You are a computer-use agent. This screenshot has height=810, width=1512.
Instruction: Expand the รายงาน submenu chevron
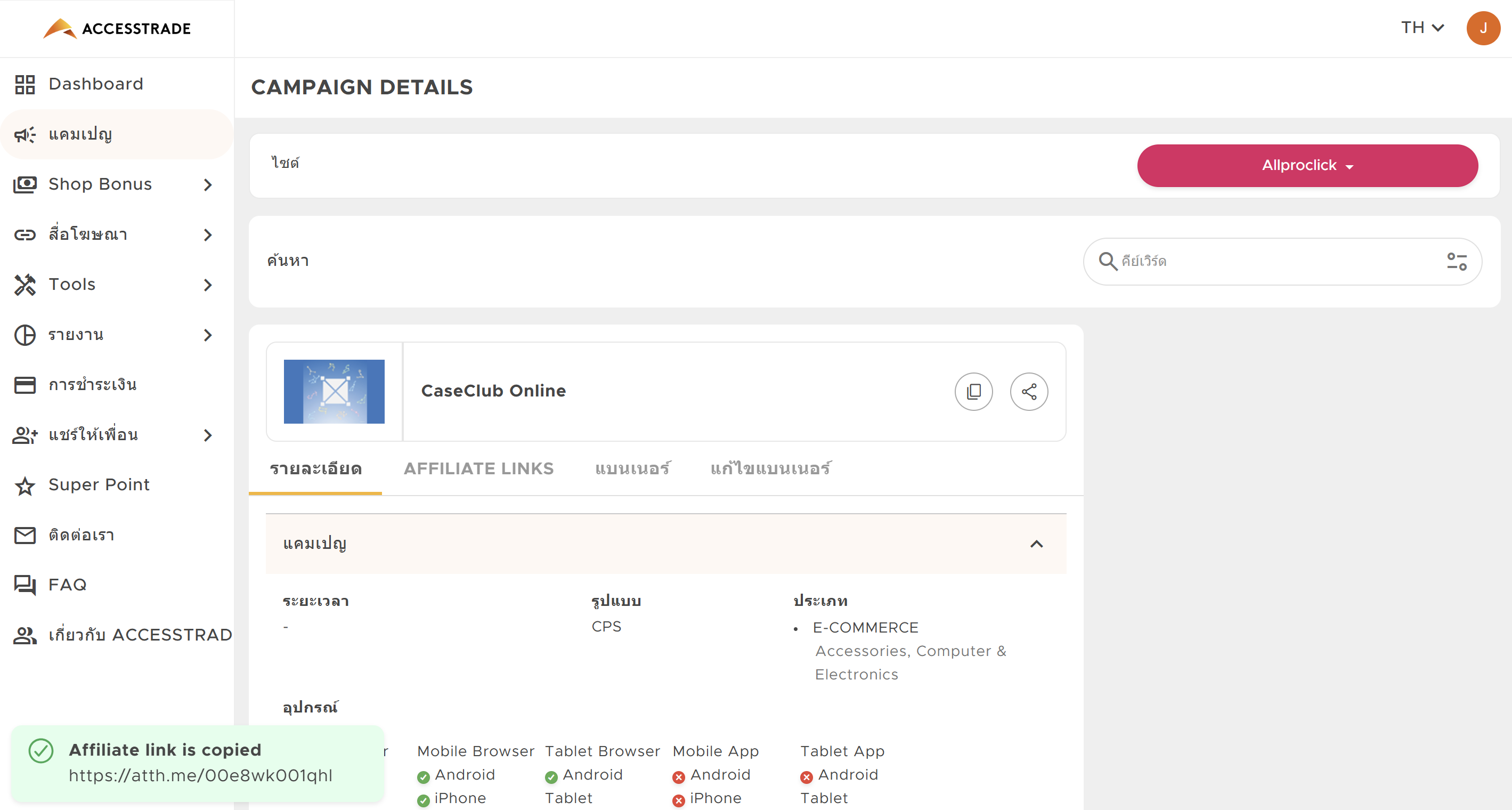[208, 335]
